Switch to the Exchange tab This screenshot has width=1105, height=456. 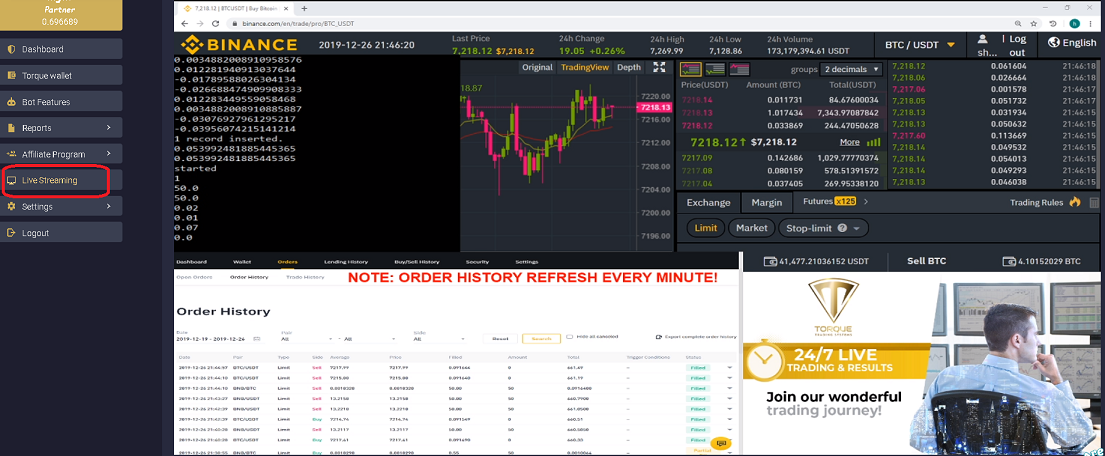coord(708,202)
